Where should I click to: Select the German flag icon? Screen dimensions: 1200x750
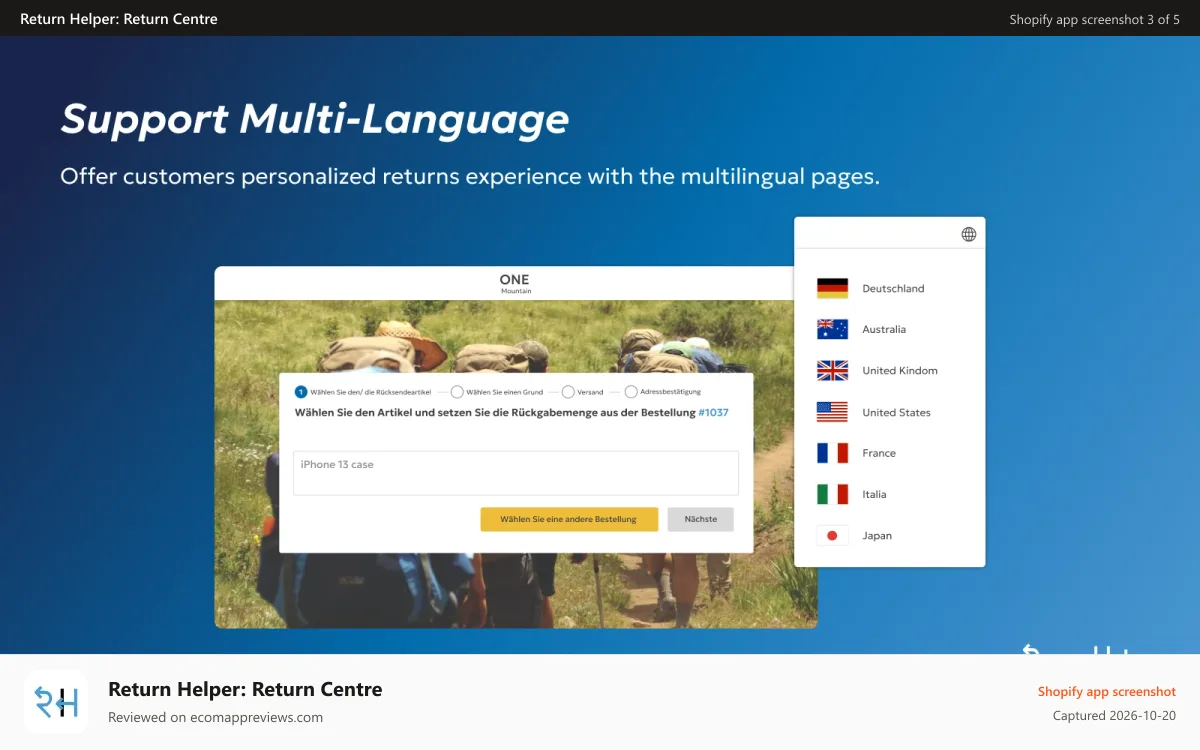(x=832, y=288)
